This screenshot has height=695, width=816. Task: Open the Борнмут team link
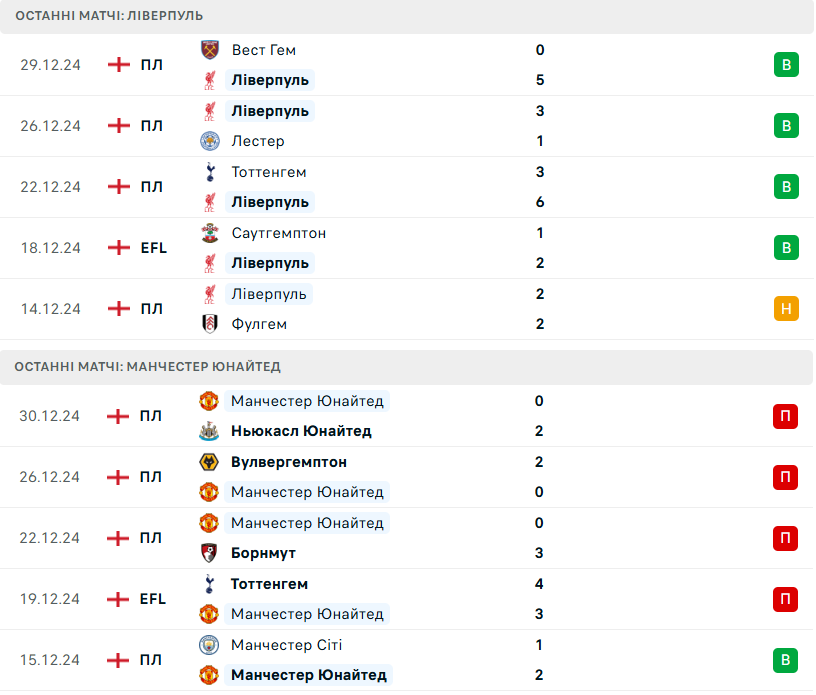point(263,553)
